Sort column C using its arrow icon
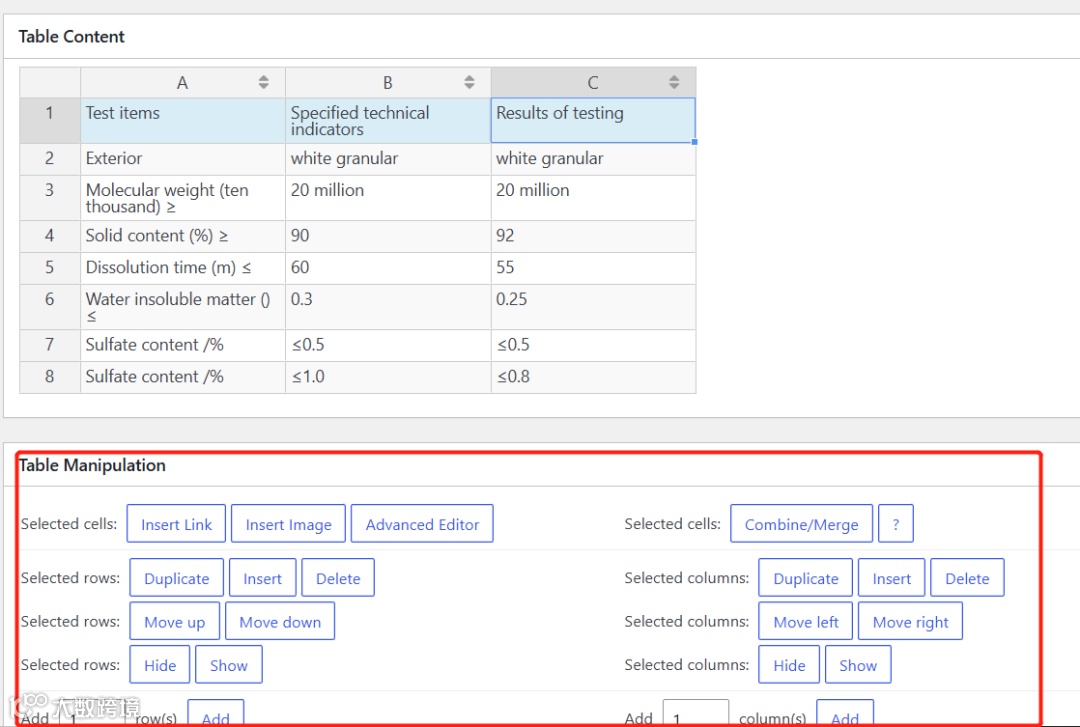The width and height of the screenshot is (1080, 727). coord(674,82)
